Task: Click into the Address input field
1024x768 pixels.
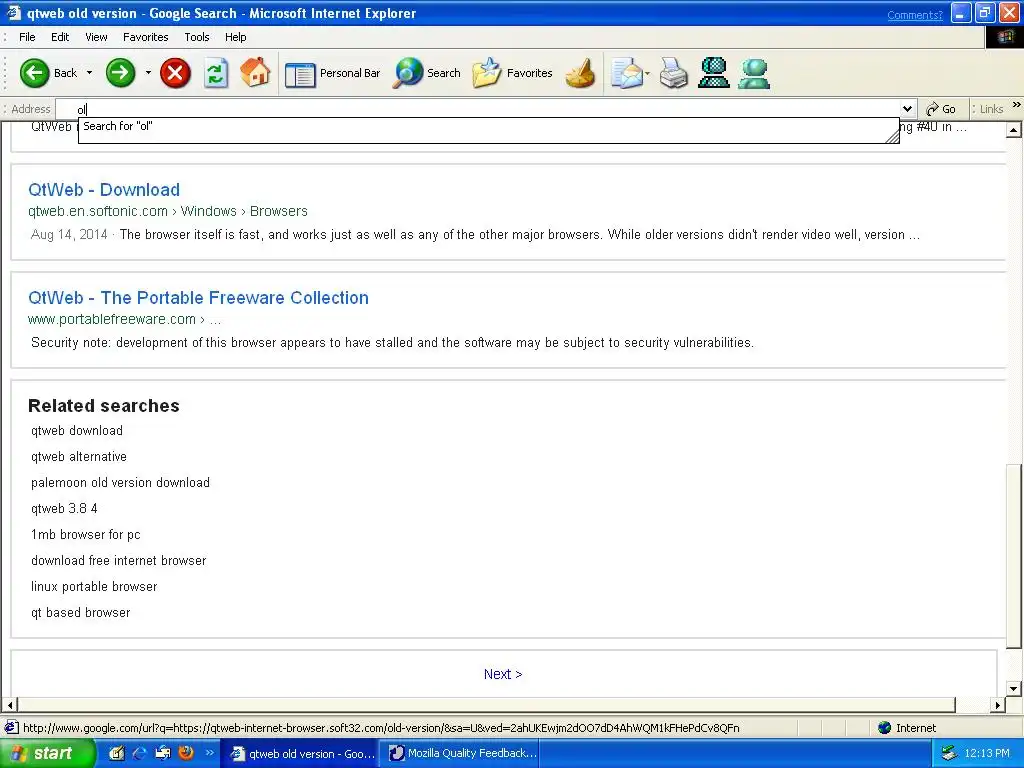Action: 478,109
